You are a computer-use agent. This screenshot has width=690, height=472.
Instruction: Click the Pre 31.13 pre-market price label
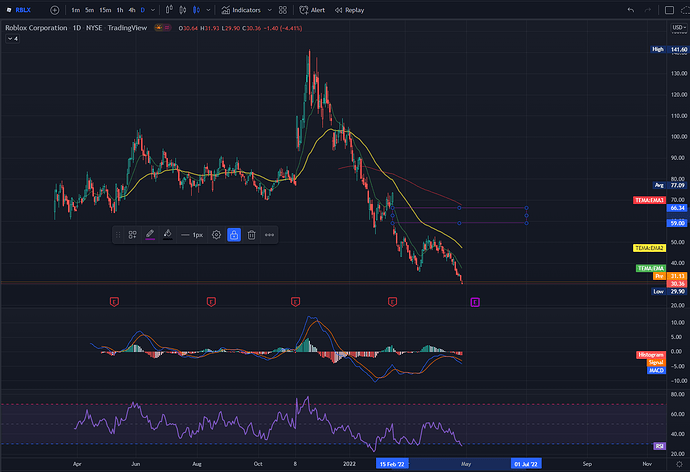point(669,276)
